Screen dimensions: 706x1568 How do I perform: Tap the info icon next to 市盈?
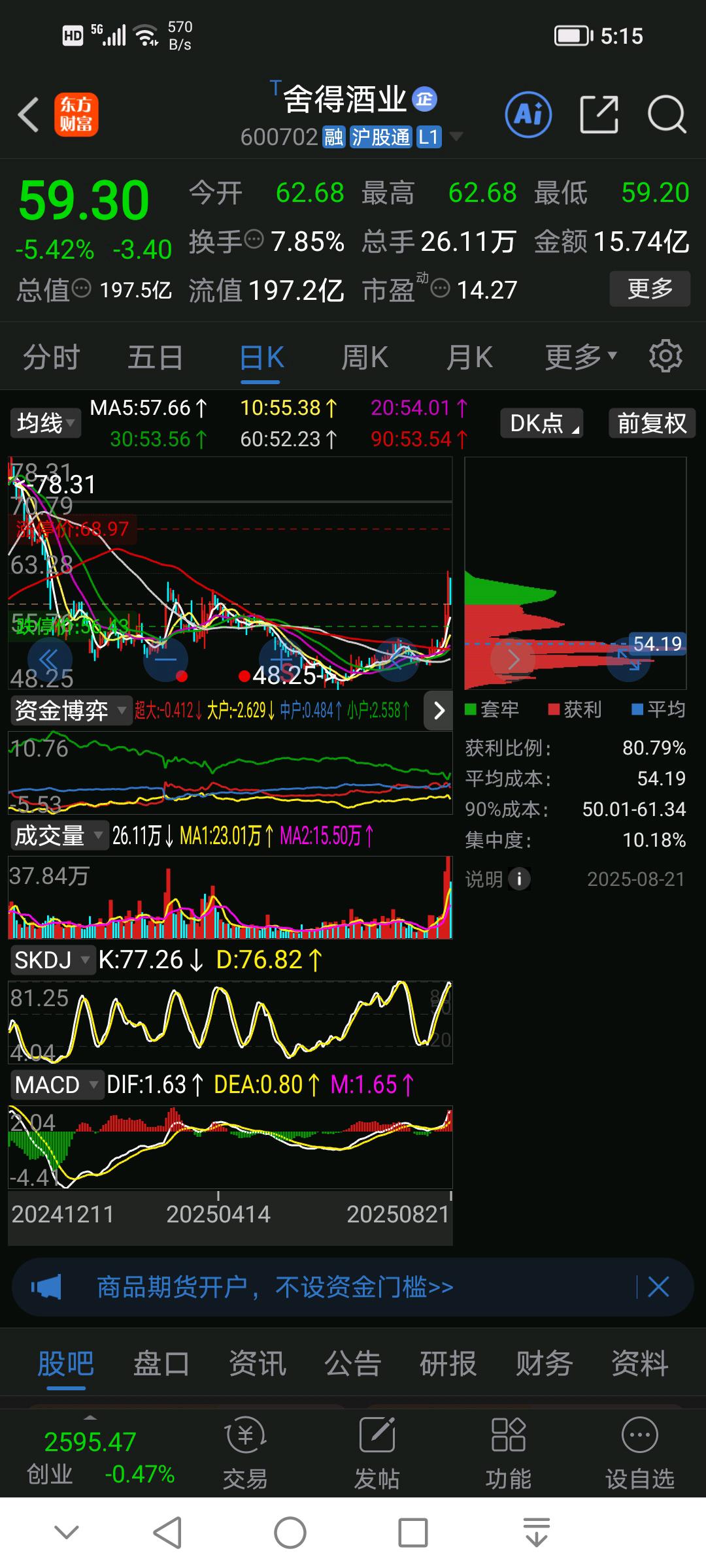pyautogui.click(x=441, y=287)
